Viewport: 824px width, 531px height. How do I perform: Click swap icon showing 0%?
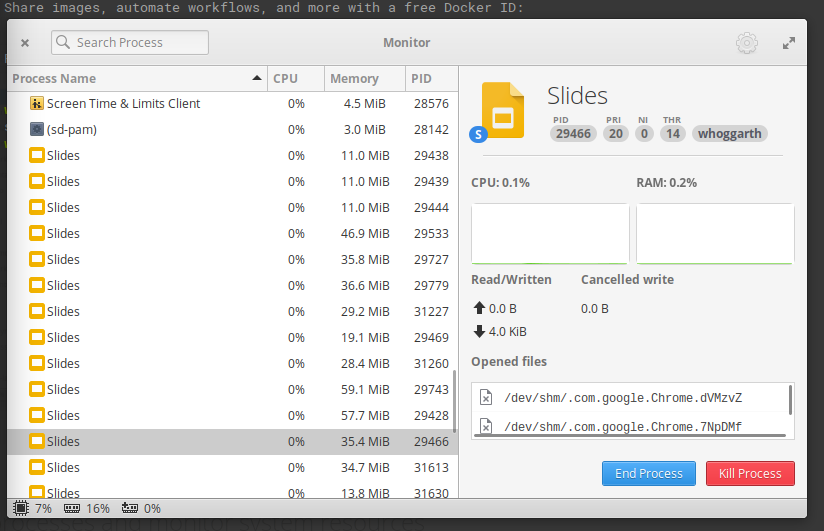[129, 508]
